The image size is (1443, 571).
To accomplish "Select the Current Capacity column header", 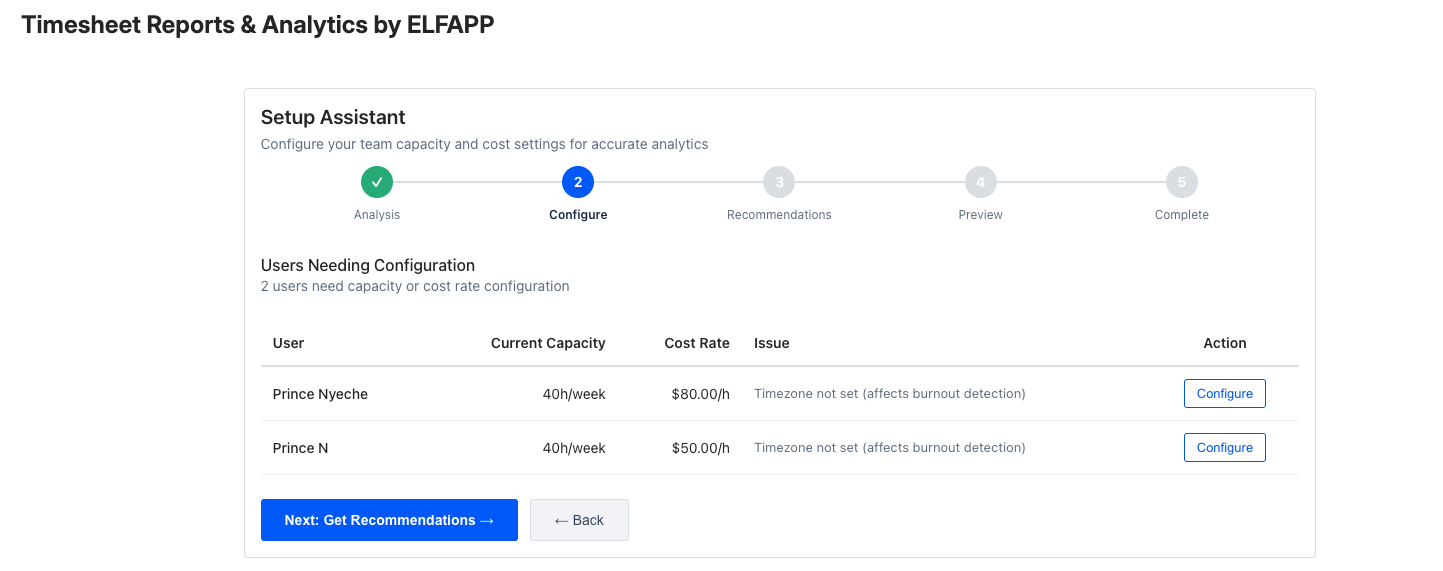I will [548, 343].
